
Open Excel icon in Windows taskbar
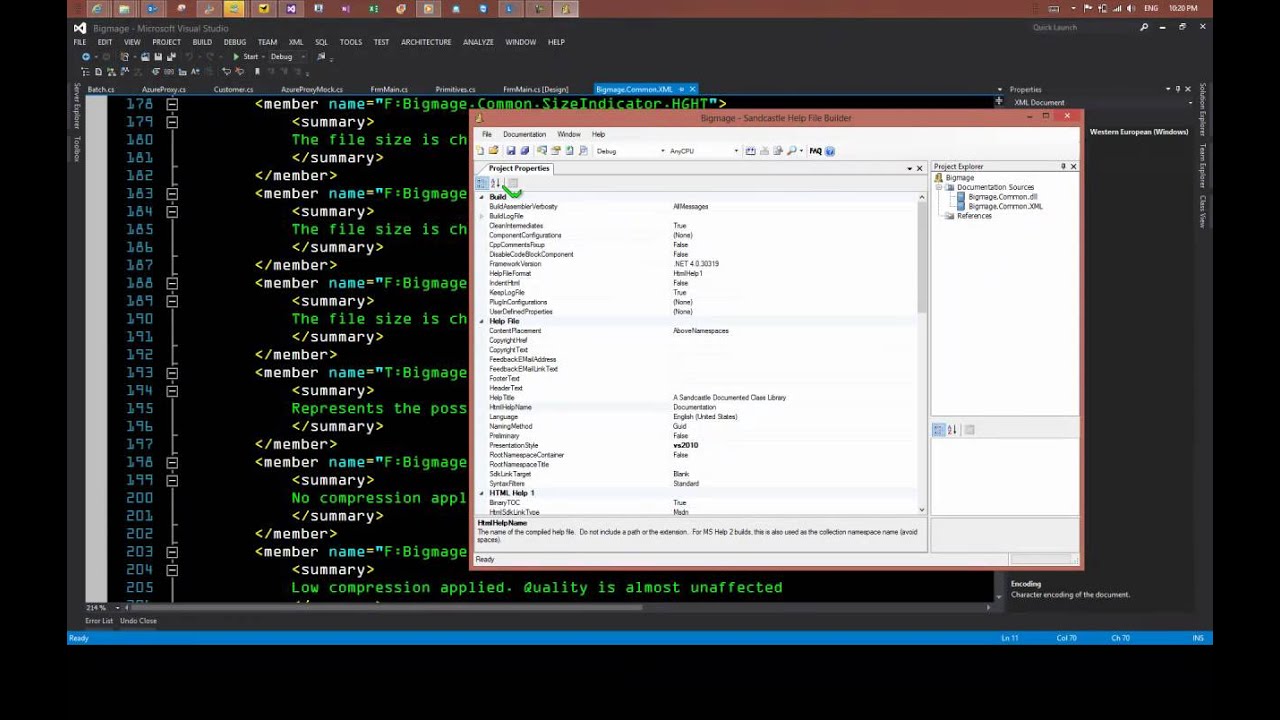point(374,9)
